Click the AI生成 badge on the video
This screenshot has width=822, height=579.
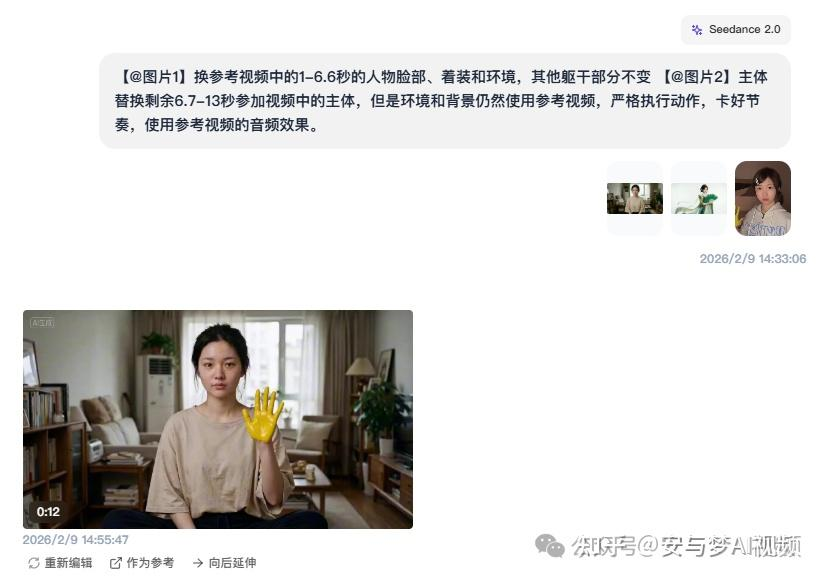42,323
